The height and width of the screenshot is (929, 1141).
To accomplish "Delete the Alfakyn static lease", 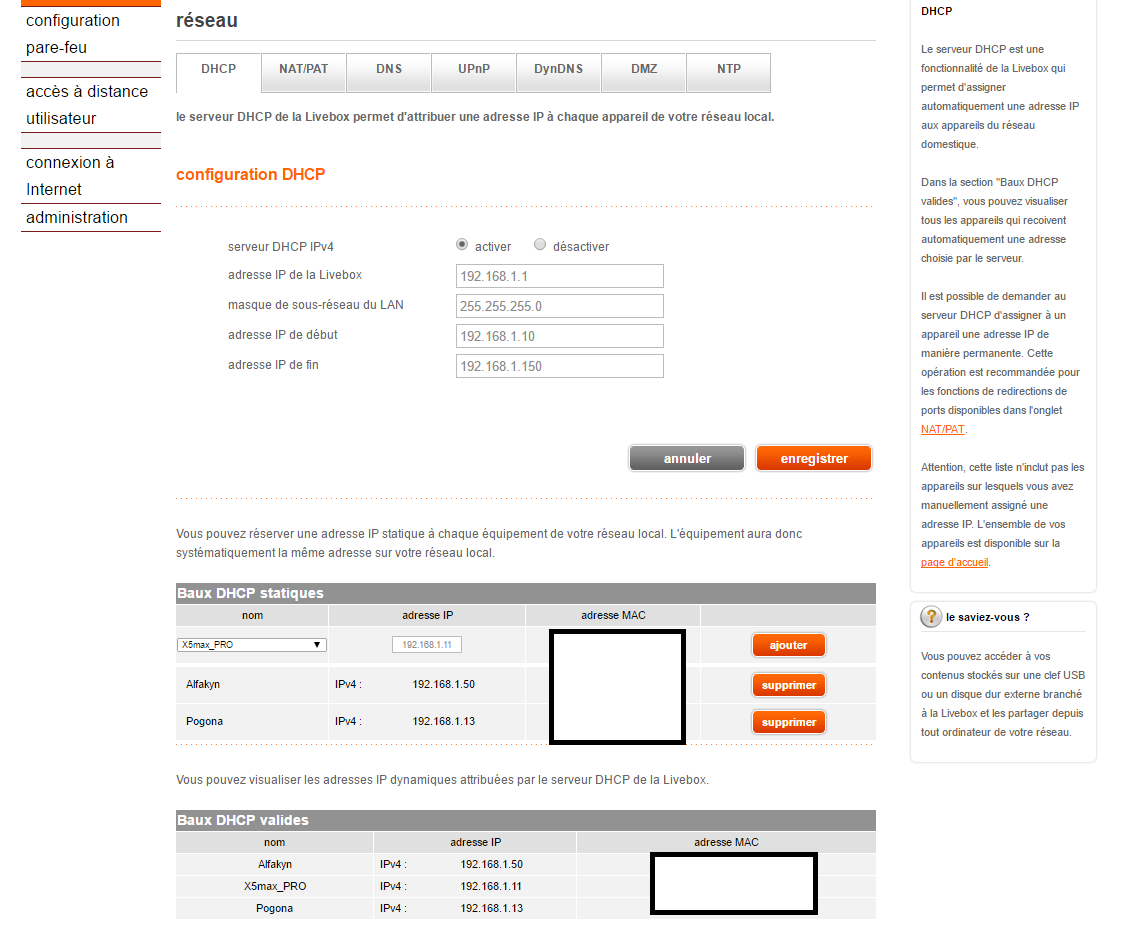I will point(788,685).
